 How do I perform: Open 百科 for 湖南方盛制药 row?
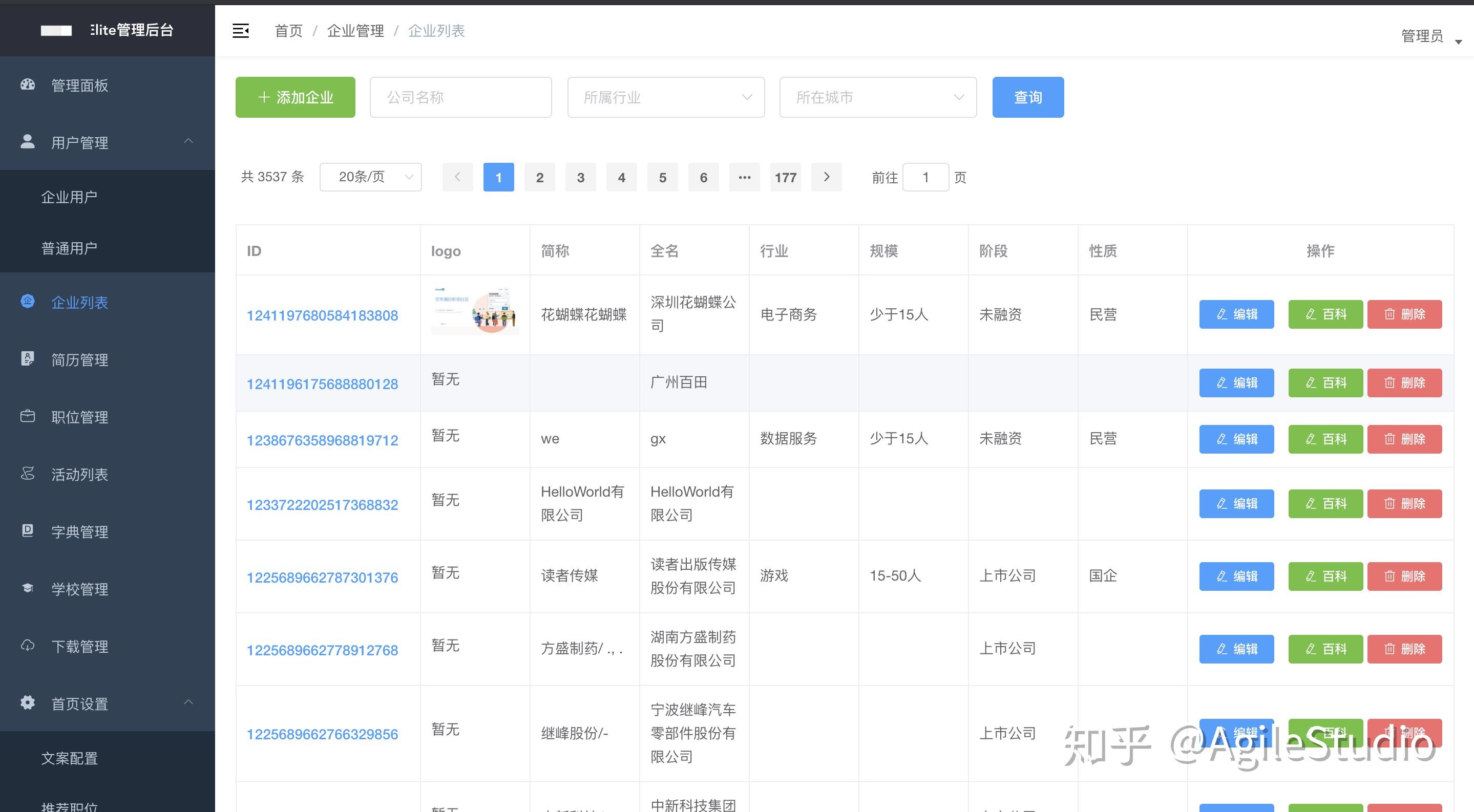pos(1325,649)
